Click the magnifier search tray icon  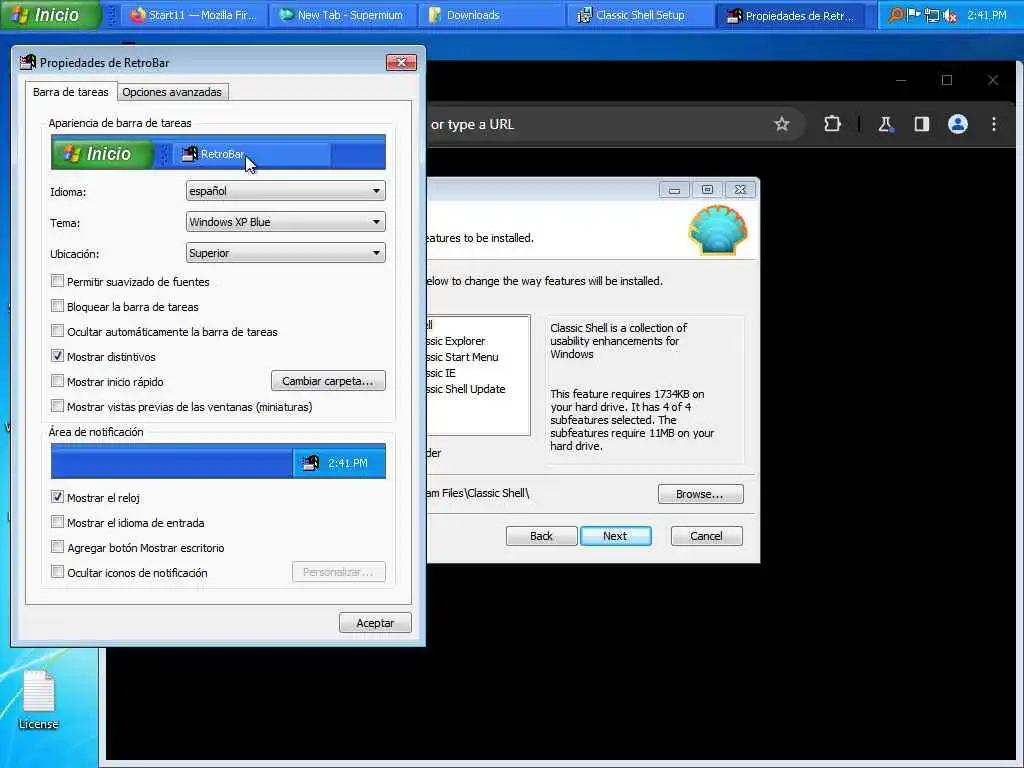(897, 14)
